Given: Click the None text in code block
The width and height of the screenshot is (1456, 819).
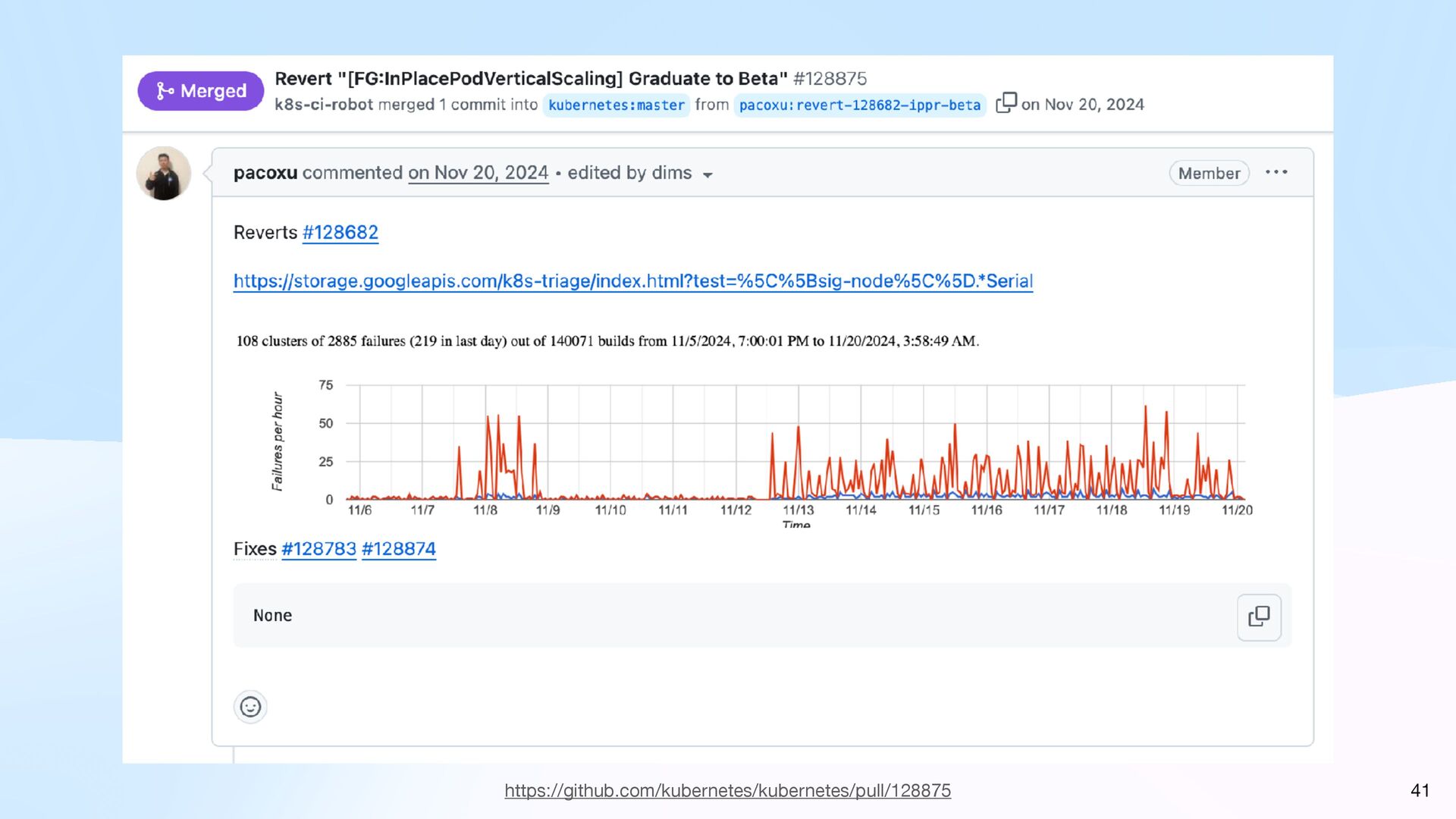Looking at the screenshot, I should tap(272, 616).
